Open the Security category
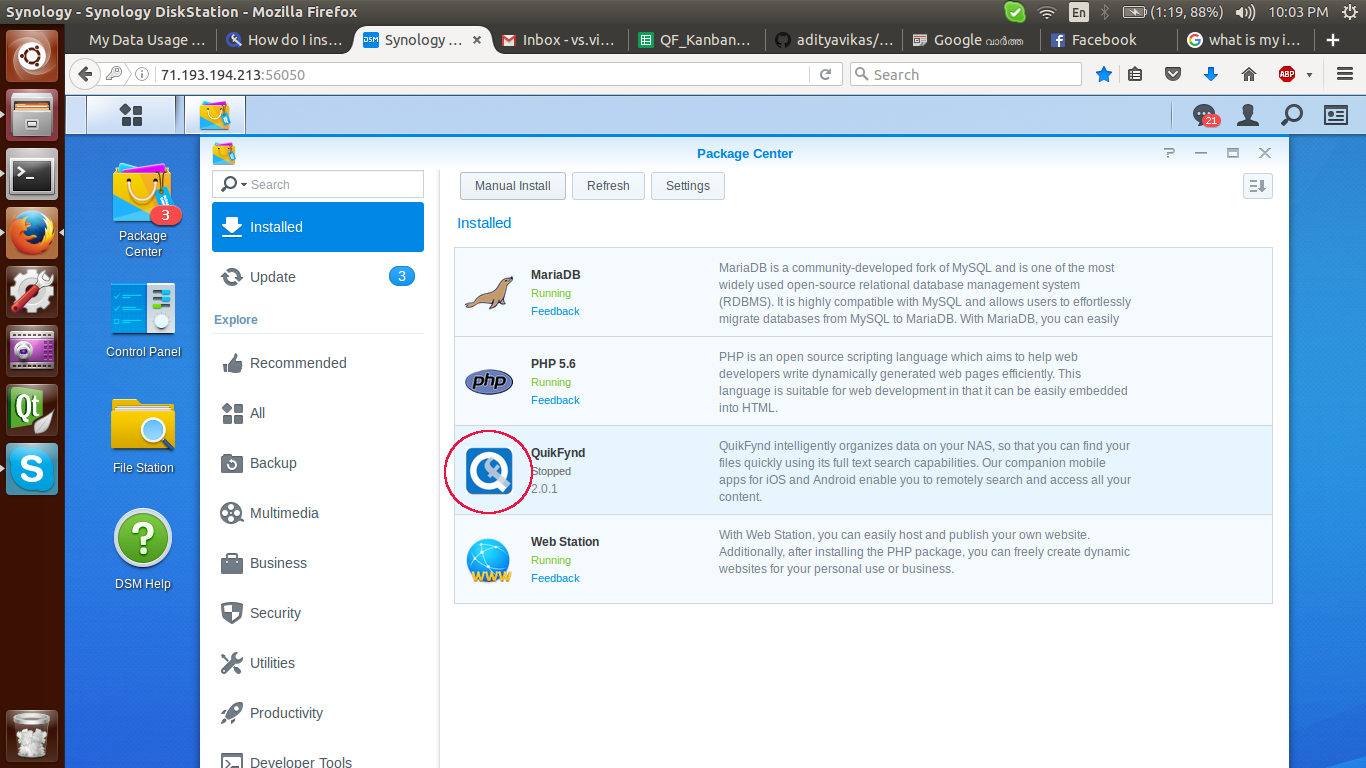The width and height of the screenshot is (1366, 768). 318,613
